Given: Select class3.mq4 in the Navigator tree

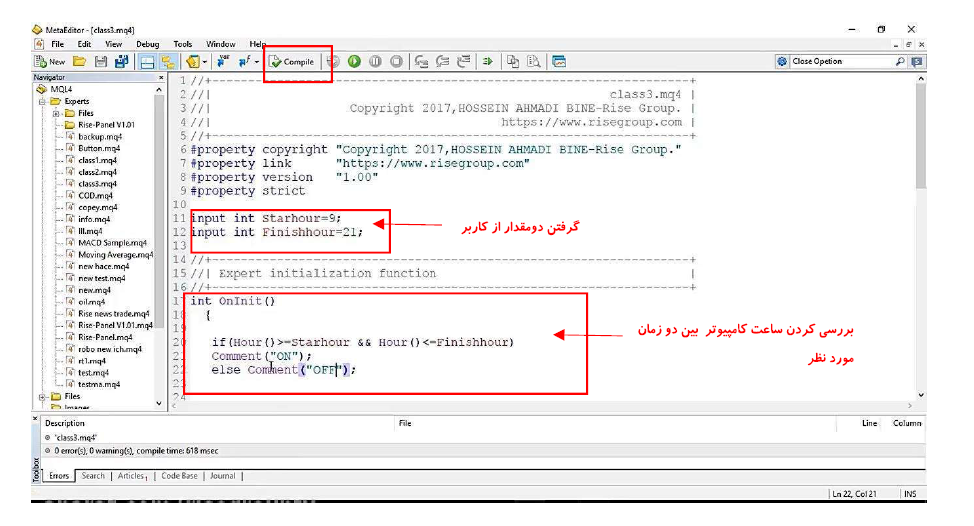Looking at the screenshot, I should point(97,184).
